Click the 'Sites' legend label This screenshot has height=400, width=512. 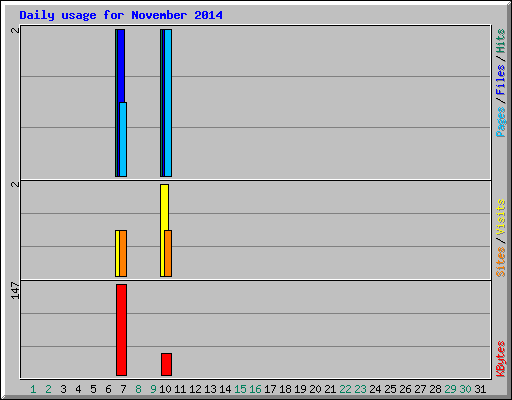[501, 262]
